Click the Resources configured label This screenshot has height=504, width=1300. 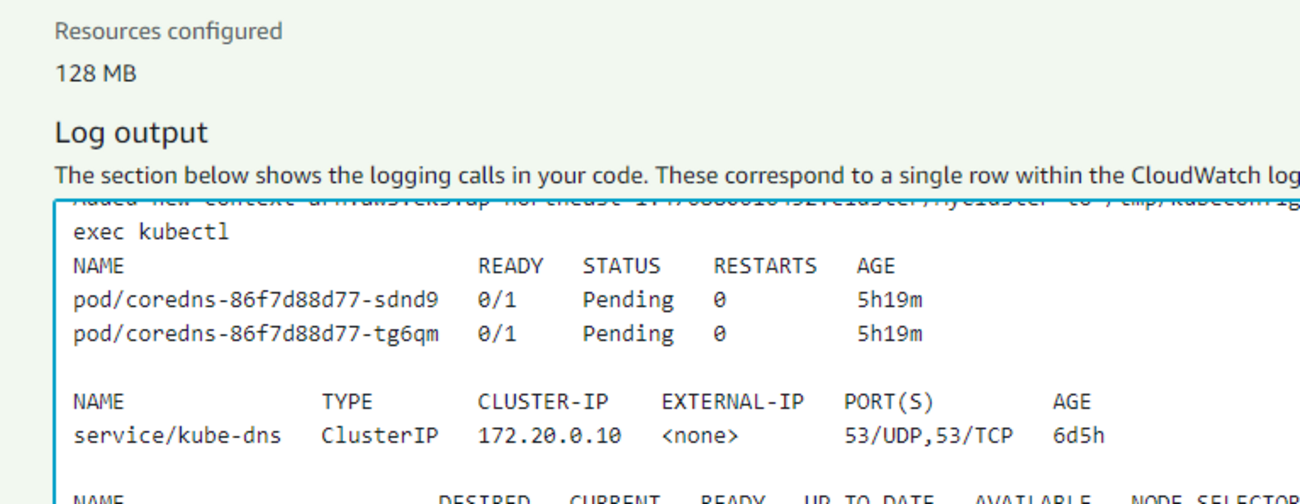pos(168,31)
